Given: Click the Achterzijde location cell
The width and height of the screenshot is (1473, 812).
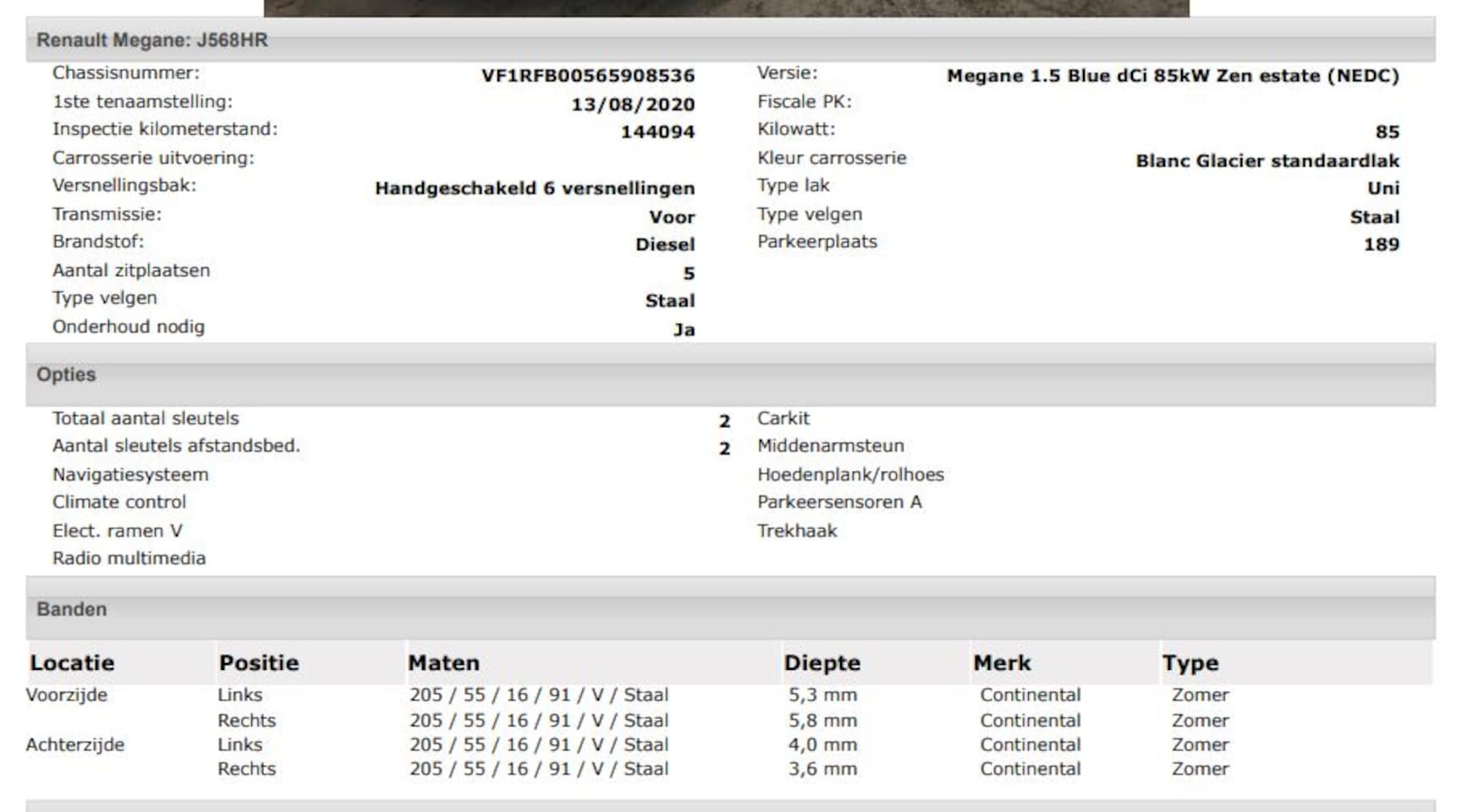Looking at the screenshot, I should (x=75, y=745).
